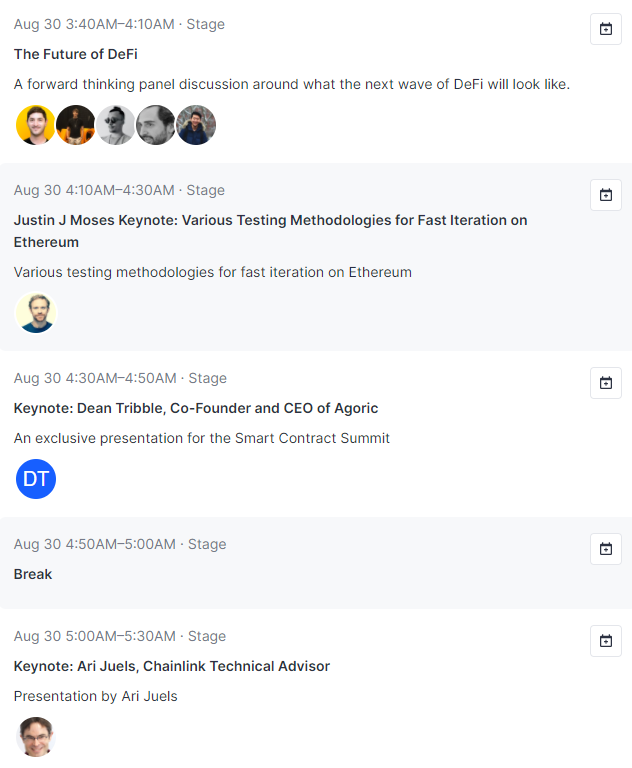Add Dean Tribble keynote to calendar
The height and width of the screenshot is (768, 632).
tap(605, 383)
